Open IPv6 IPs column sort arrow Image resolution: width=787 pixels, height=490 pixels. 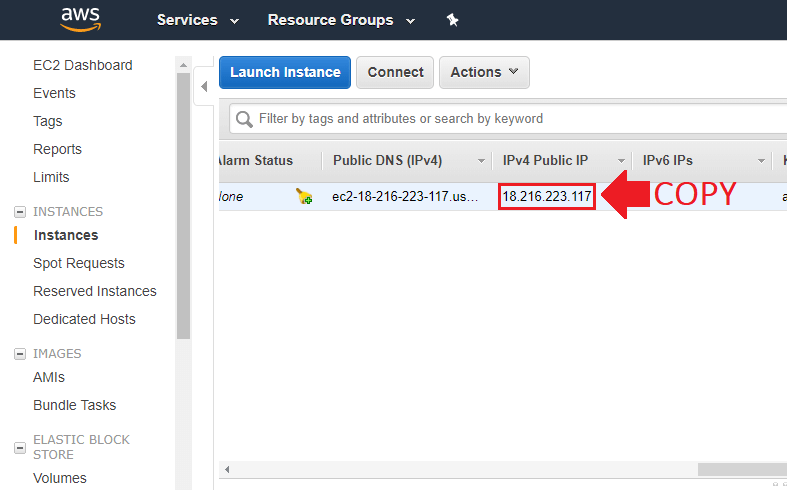coord(761,161)
